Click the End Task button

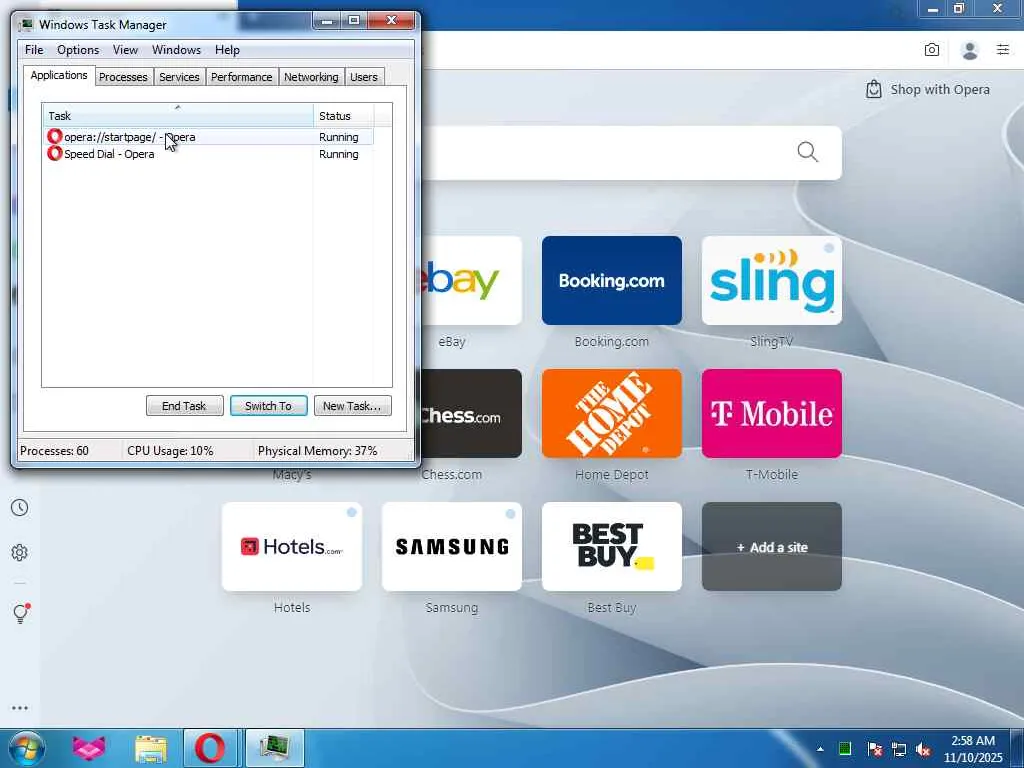pos(184,406)
